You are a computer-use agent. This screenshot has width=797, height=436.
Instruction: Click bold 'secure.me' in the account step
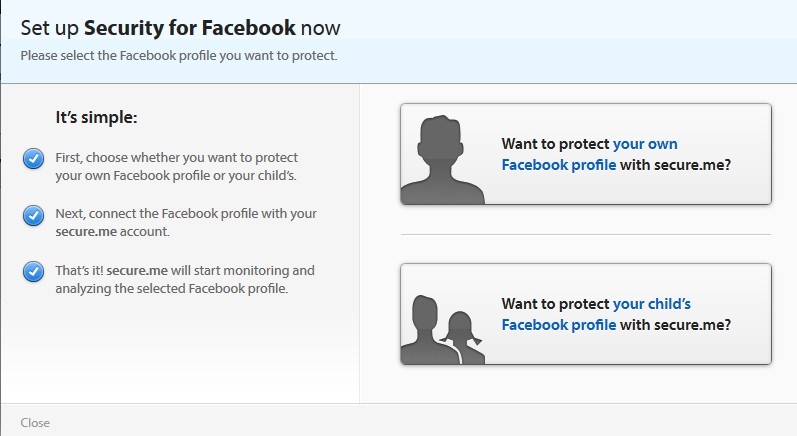(86, 232)
